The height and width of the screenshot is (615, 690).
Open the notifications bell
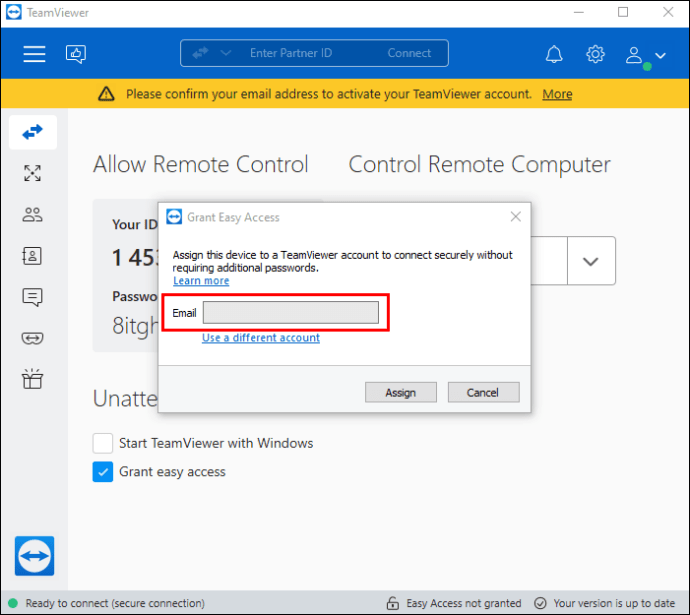click(554, 55)
